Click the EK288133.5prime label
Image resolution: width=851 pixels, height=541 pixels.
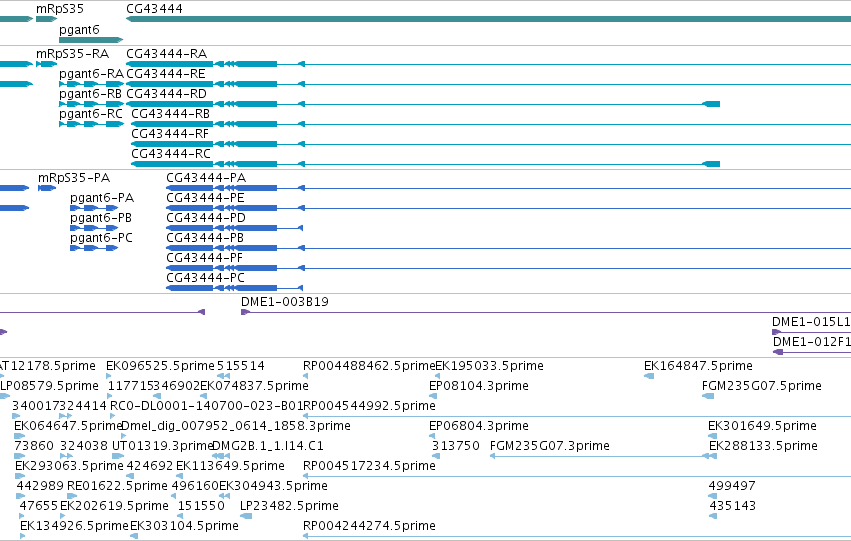click(763, 446)
